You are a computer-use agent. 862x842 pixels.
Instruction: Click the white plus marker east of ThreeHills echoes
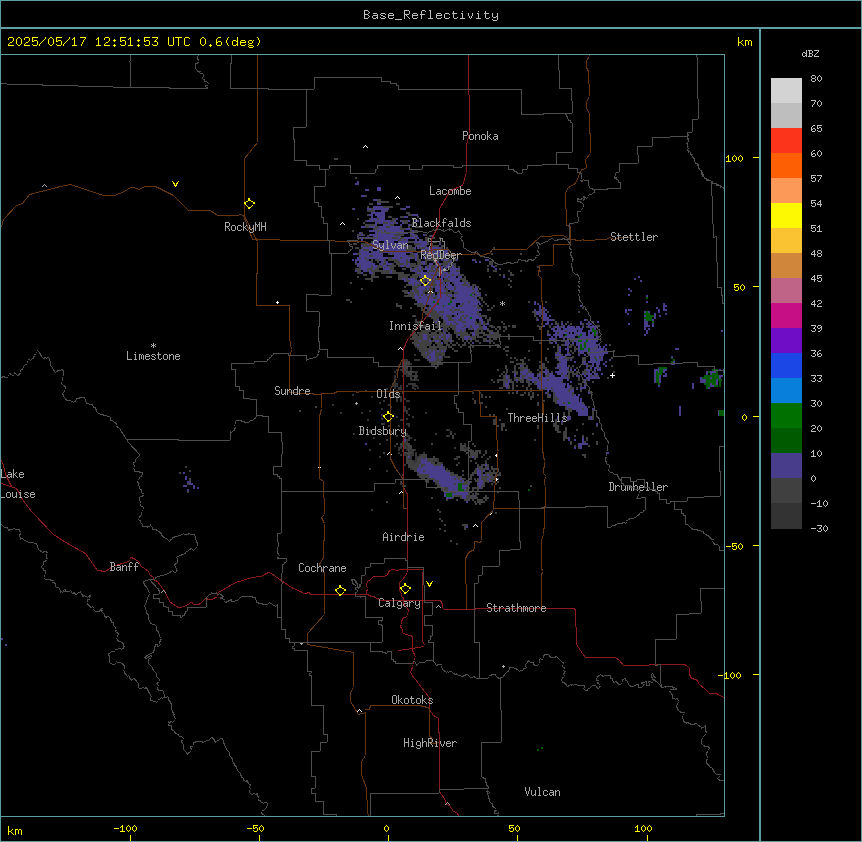click(612, 375)
